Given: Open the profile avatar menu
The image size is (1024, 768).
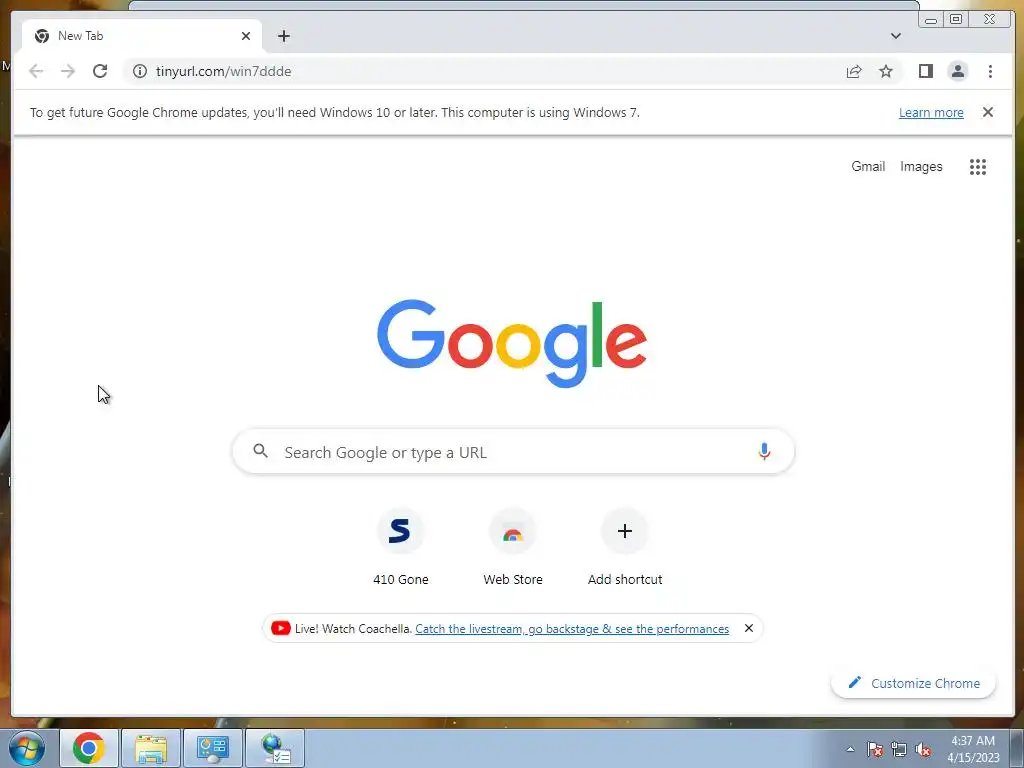Looking at the screenshot, I should click(x=957, y=71).
